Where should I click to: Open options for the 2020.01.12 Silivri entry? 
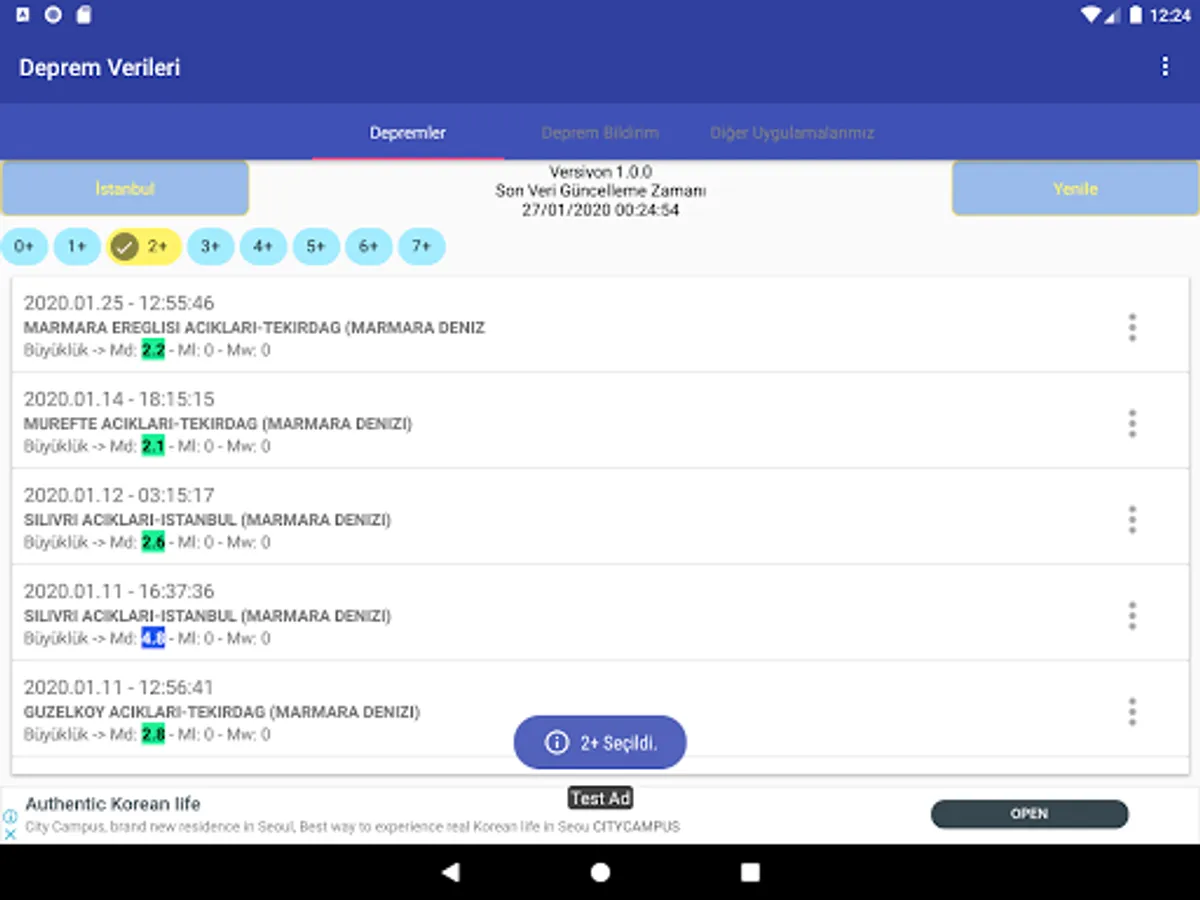pyautogui.click(x=1132, y=519)
